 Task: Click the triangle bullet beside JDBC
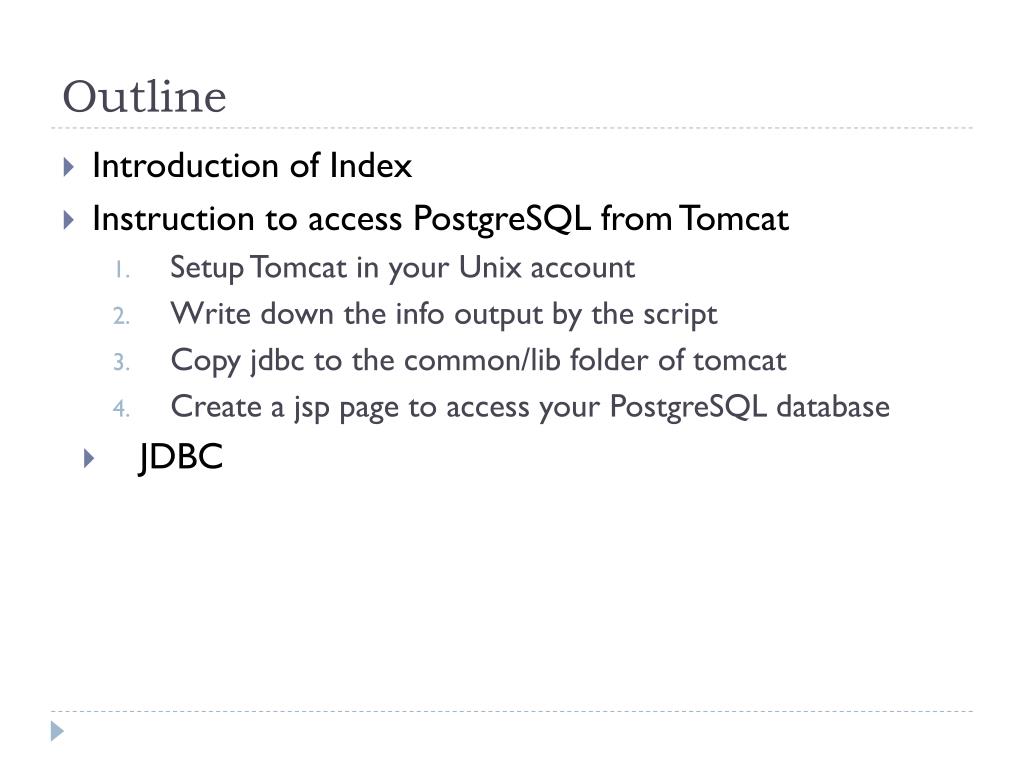pyautogui.click(x=89, y=458)
